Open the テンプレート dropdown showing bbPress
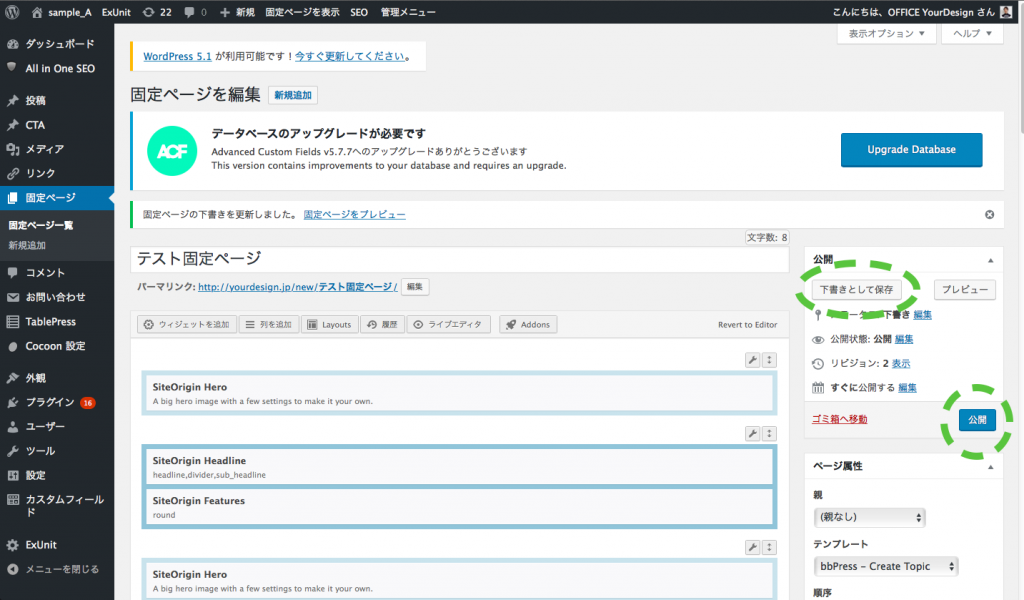Image resolution: width=1024 pixels, height=600 pixels. pyautogui.click(x=886, y=566)
